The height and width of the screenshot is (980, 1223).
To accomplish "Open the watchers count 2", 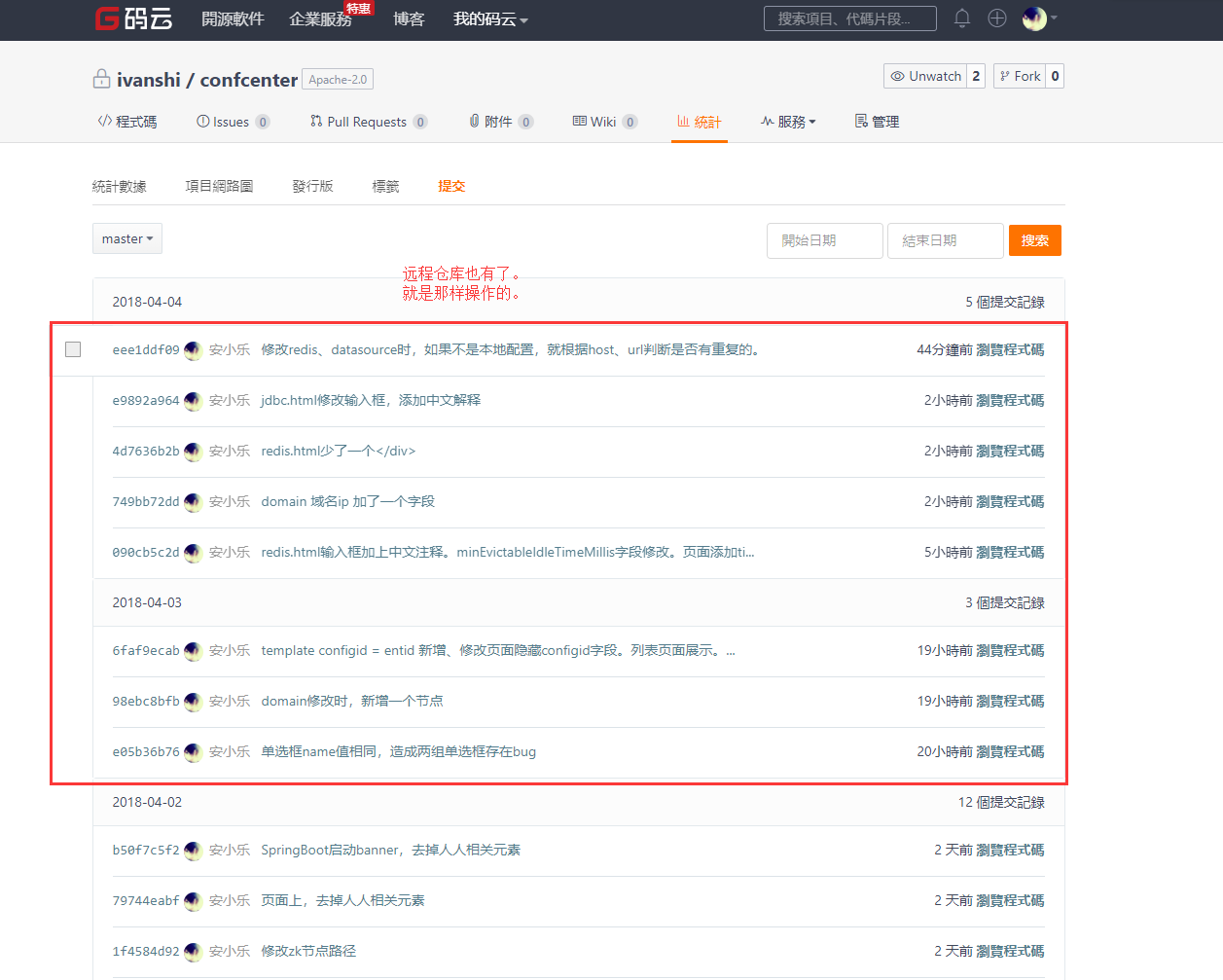I will [x=976, y=76].
